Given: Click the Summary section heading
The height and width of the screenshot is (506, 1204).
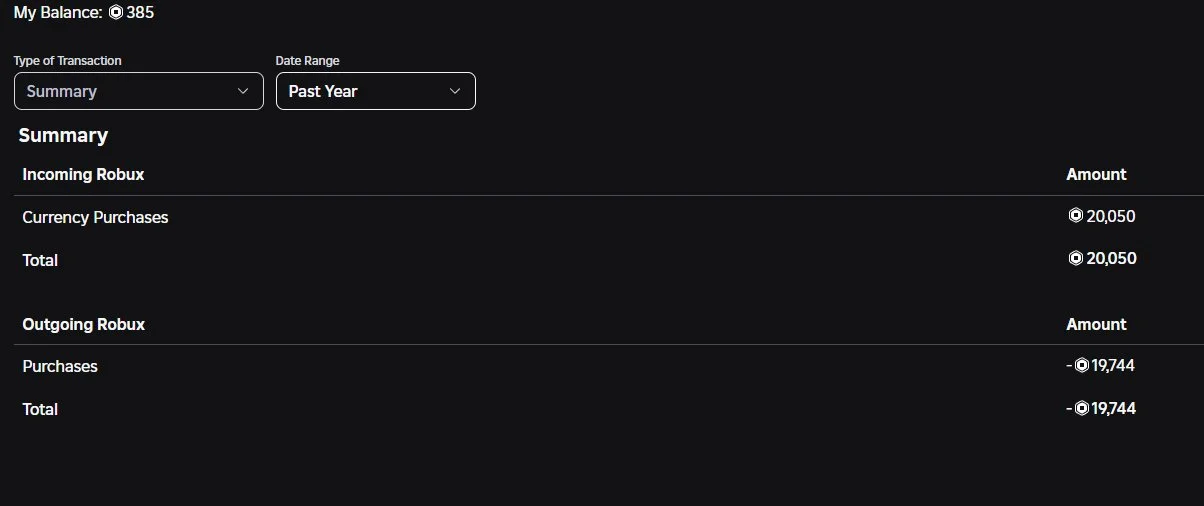Looking at the screenshot, I should click(x=63, y=135).
